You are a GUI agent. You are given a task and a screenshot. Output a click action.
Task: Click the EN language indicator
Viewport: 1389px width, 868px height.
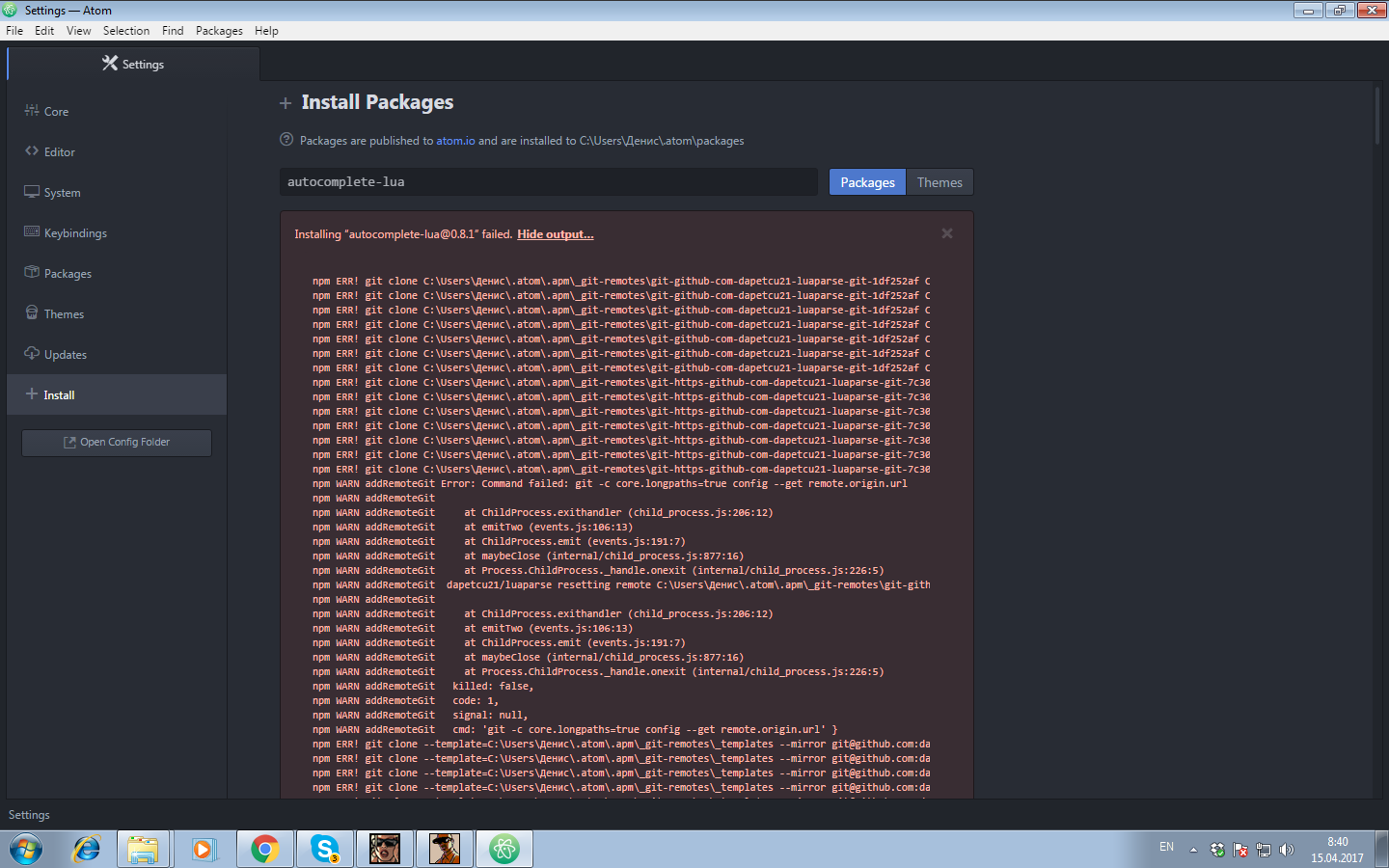1166,847
